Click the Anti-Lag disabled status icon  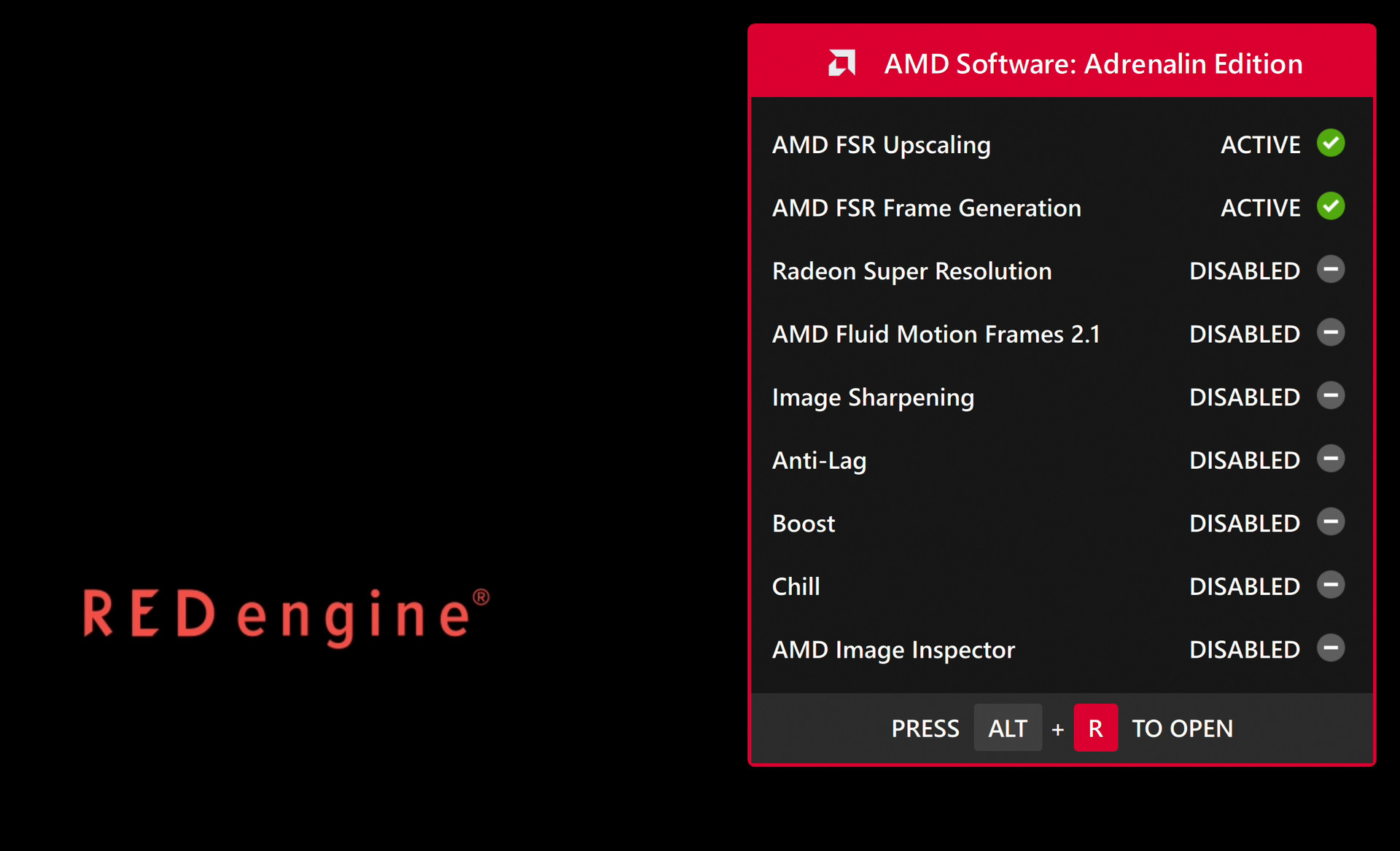1330,459
